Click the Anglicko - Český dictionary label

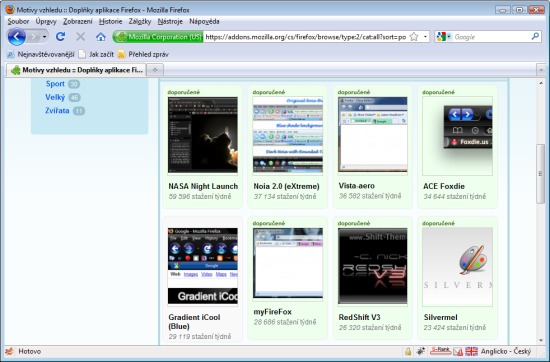pyautogui.click(x=506, y=351)
